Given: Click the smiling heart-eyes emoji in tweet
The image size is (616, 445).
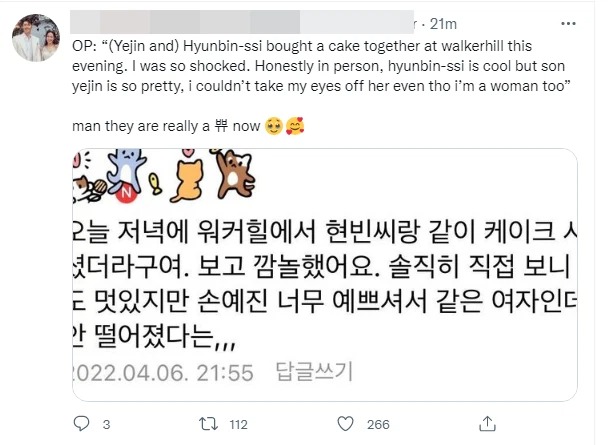Looking at the screenshot, I should pos(268,127).
